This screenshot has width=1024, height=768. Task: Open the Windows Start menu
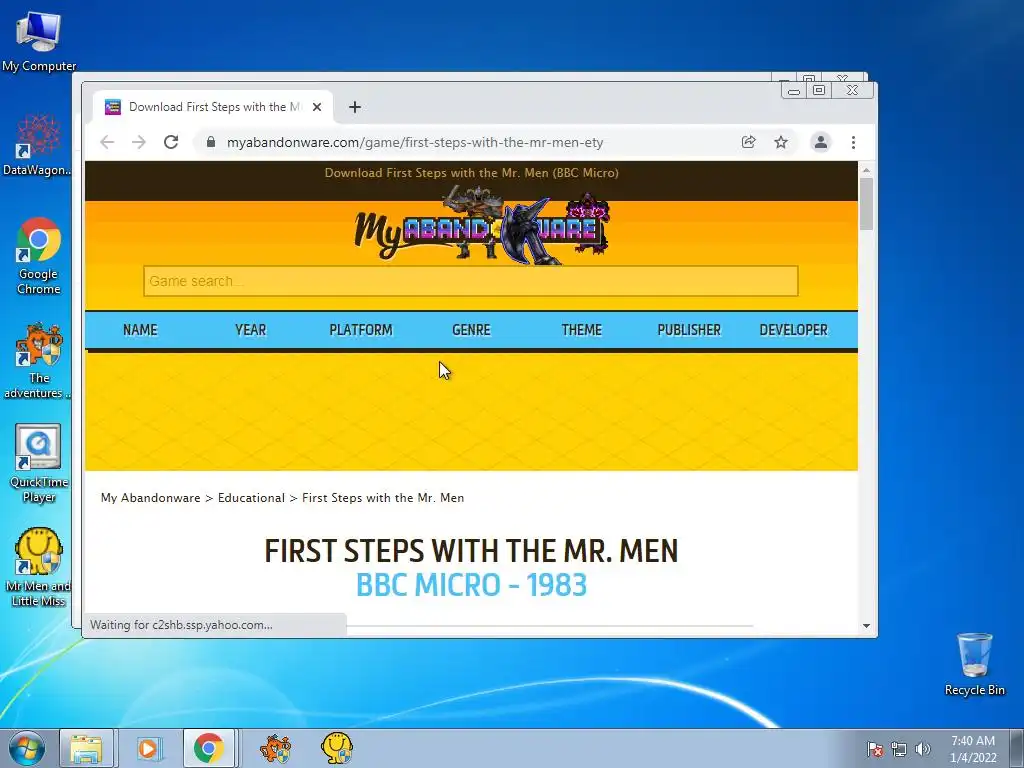(27, 748)
